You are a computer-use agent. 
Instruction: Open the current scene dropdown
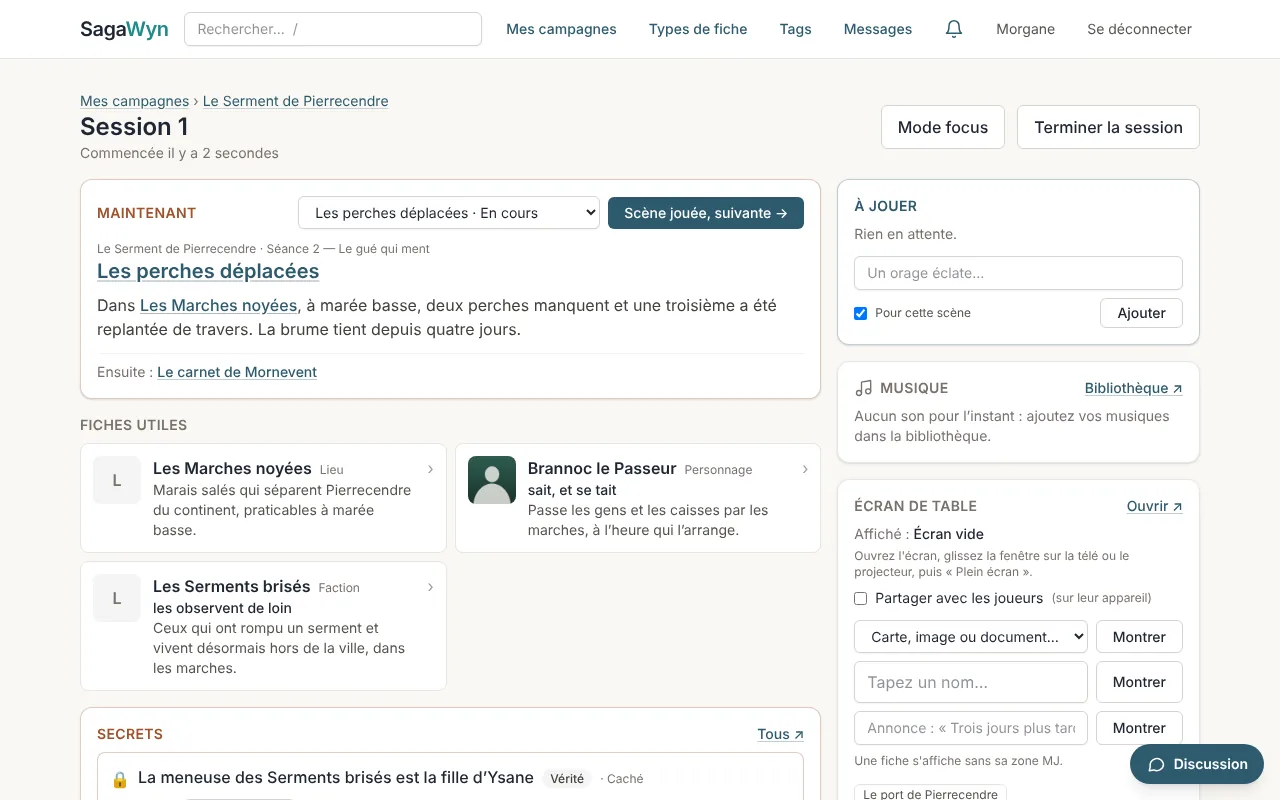click(449, 213)
